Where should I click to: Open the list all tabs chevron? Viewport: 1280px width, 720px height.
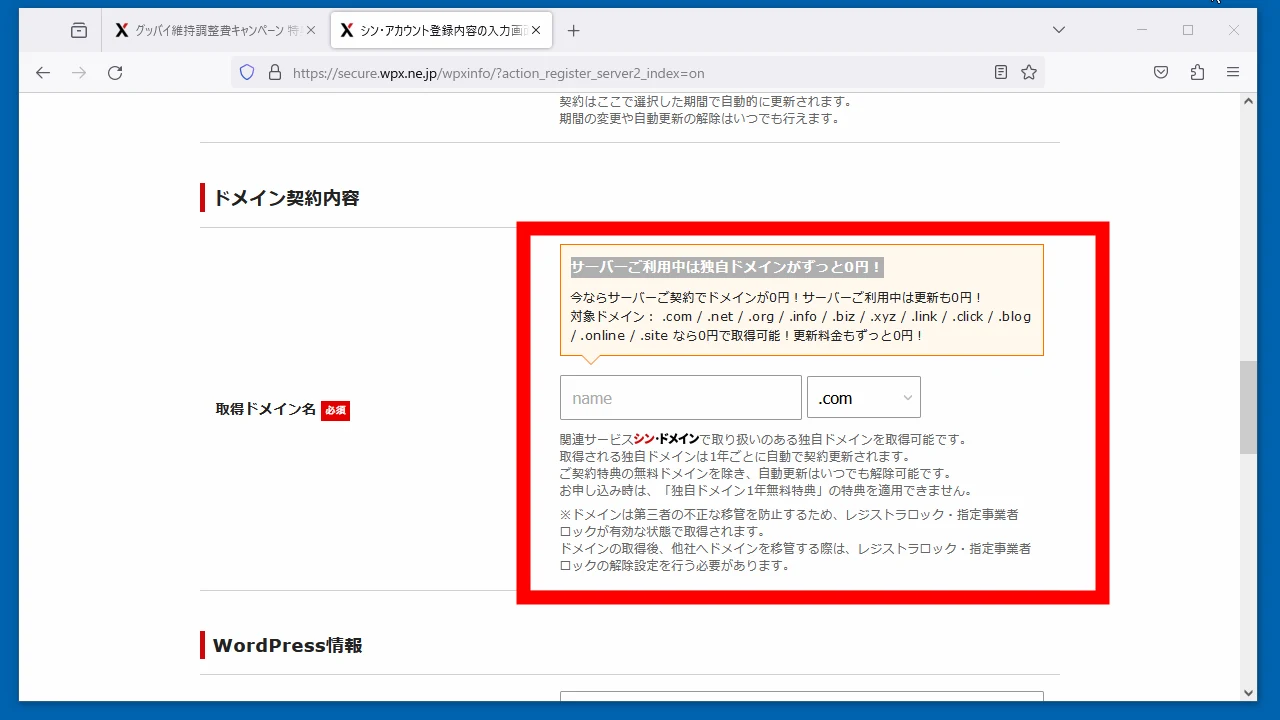tap(1059, 30)
